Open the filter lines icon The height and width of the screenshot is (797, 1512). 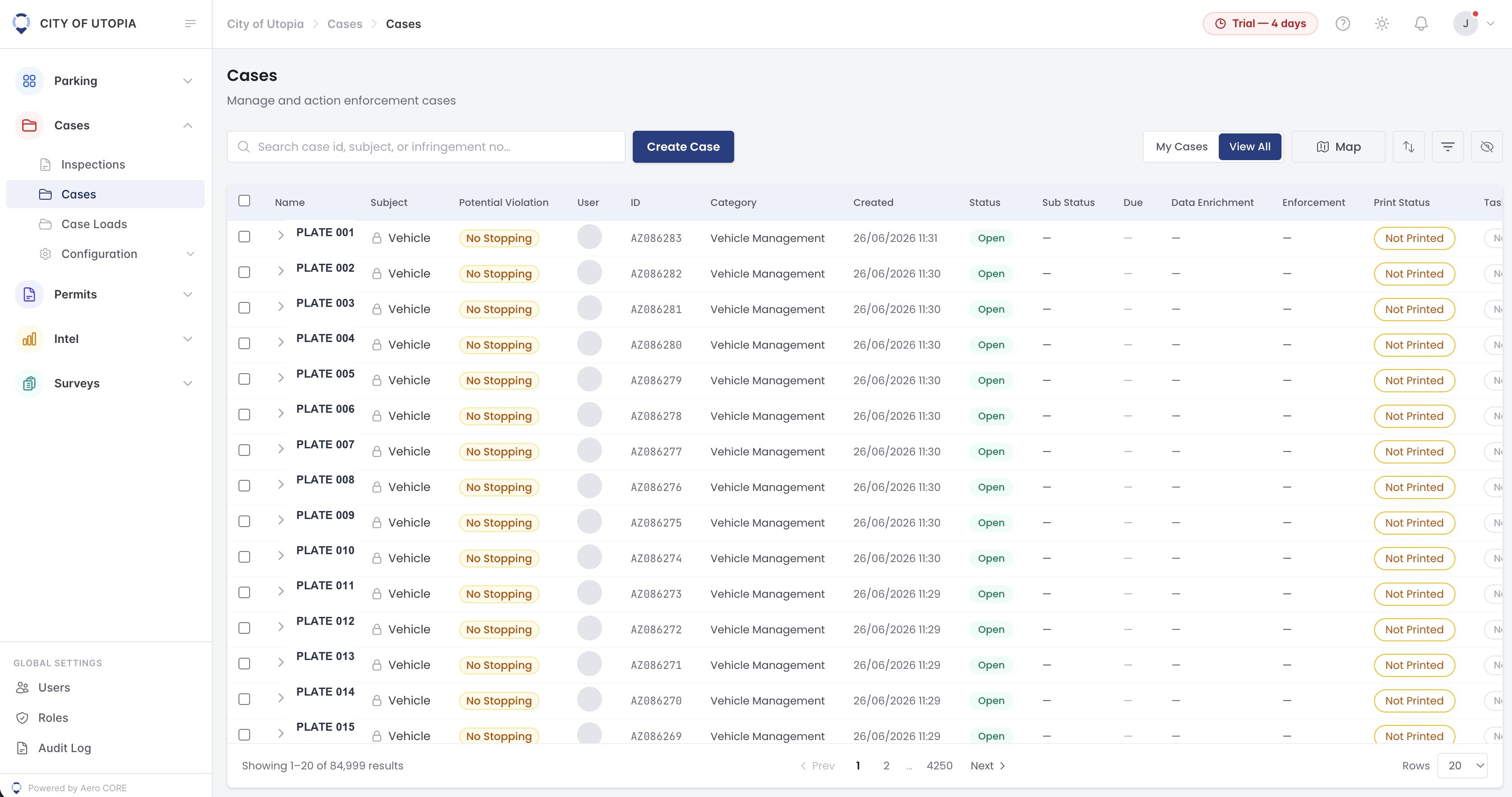pyautogui.click(x=1447, y=147)
